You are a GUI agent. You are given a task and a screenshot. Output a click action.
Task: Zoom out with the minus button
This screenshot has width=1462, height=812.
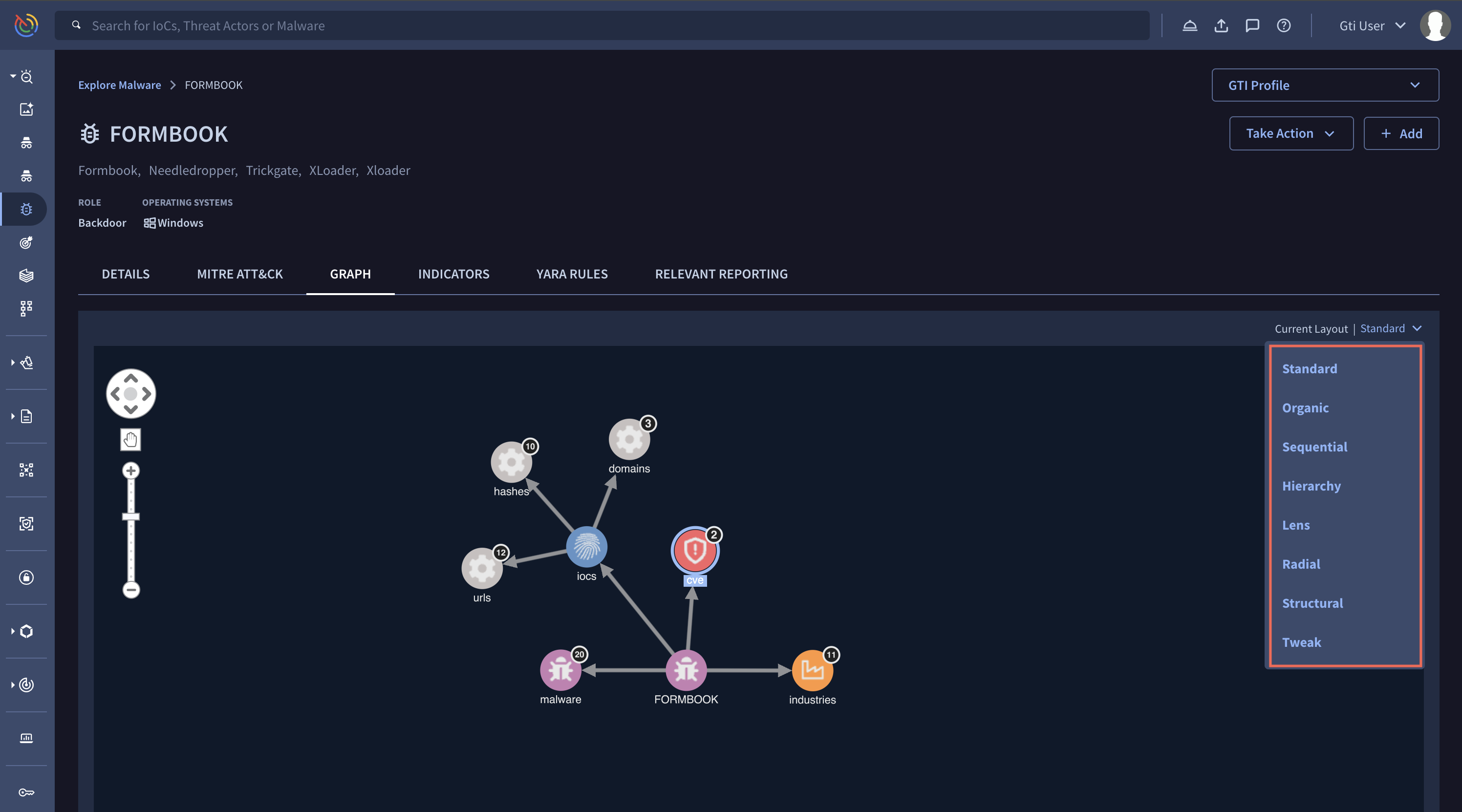[130, 590]
